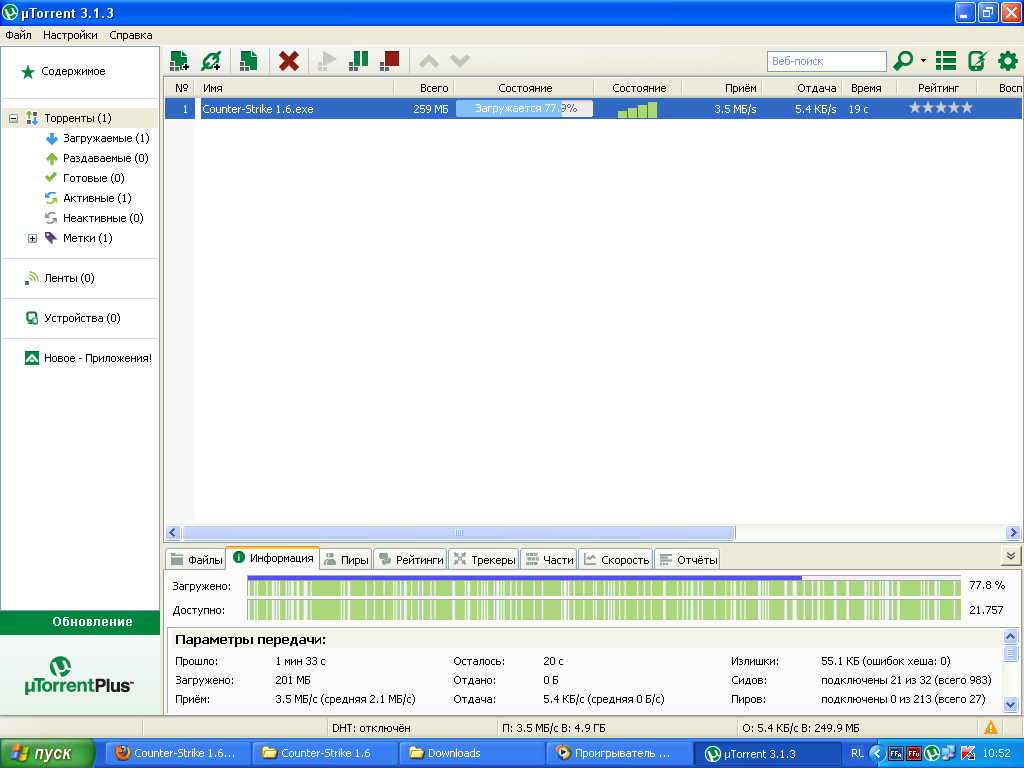
Task: Move torrent down the queue
Action: click(x=460, y=61)
